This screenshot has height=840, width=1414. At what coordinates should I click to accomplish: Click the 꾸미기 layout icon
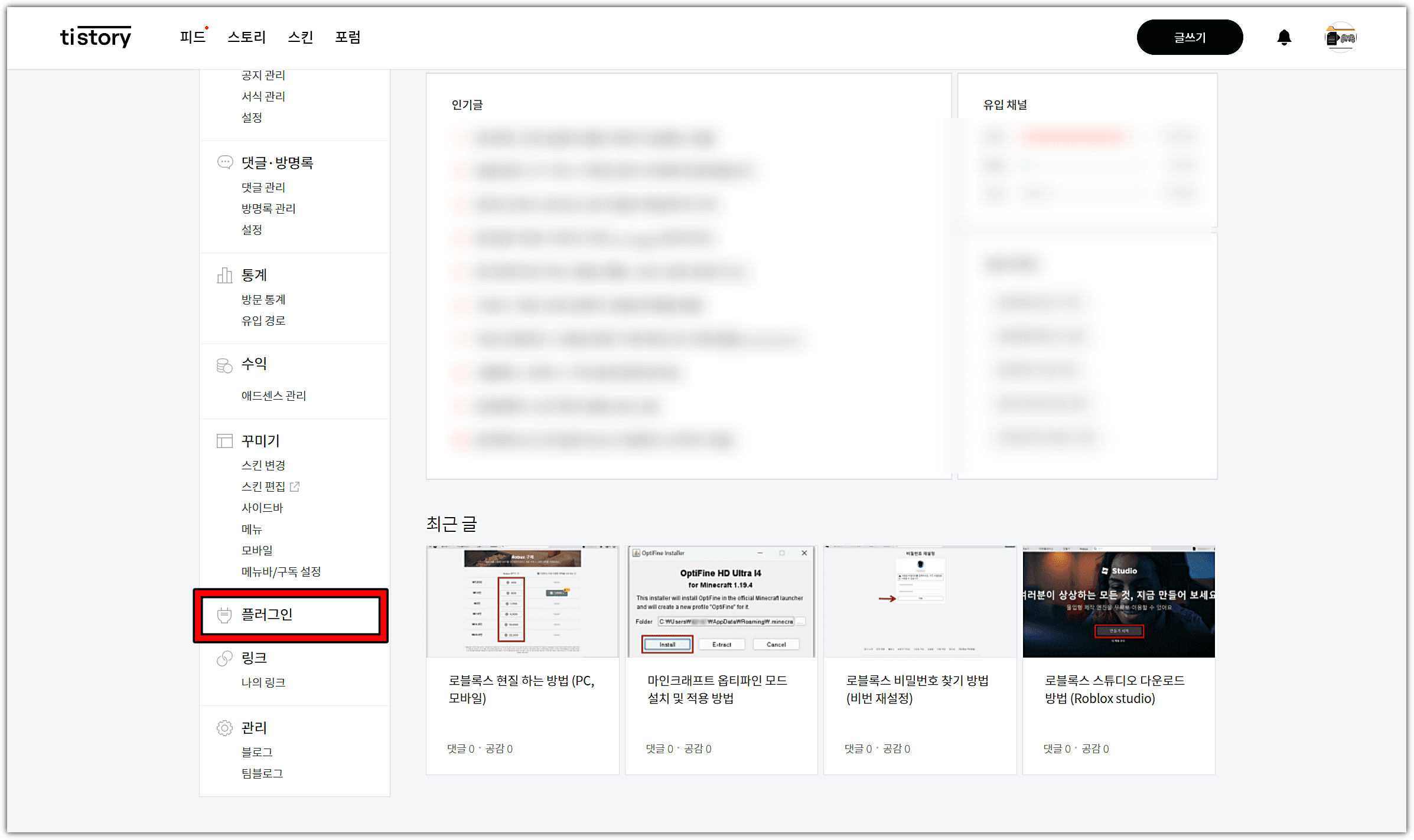coord(224,441)
